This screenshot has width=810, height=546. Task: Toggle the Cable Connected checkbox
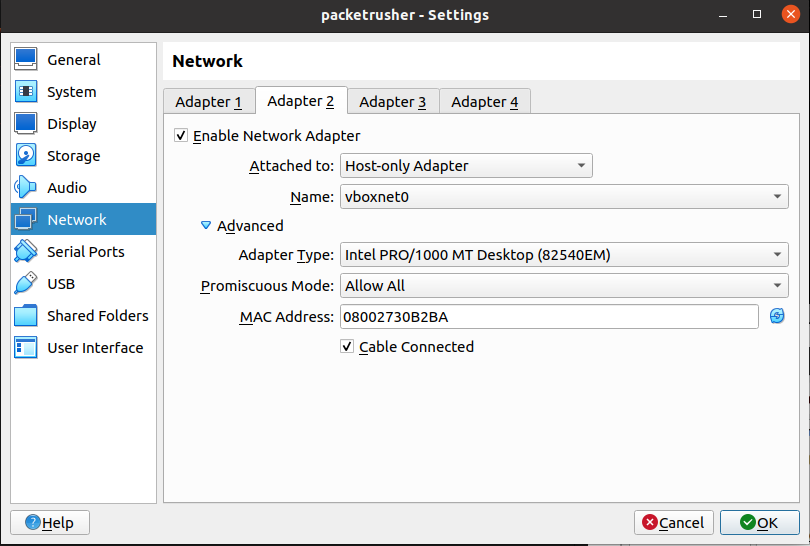pos(347,347)
